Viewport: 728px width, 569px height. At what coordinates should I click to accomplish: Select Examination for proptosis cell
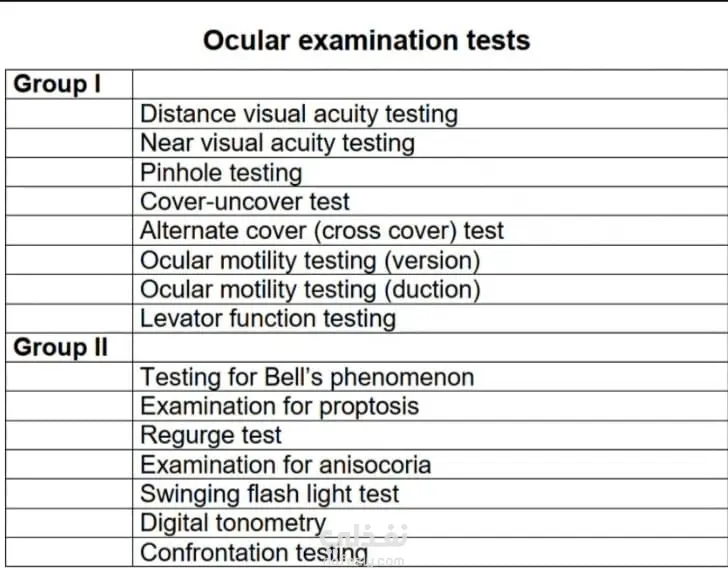pos(430,406)
